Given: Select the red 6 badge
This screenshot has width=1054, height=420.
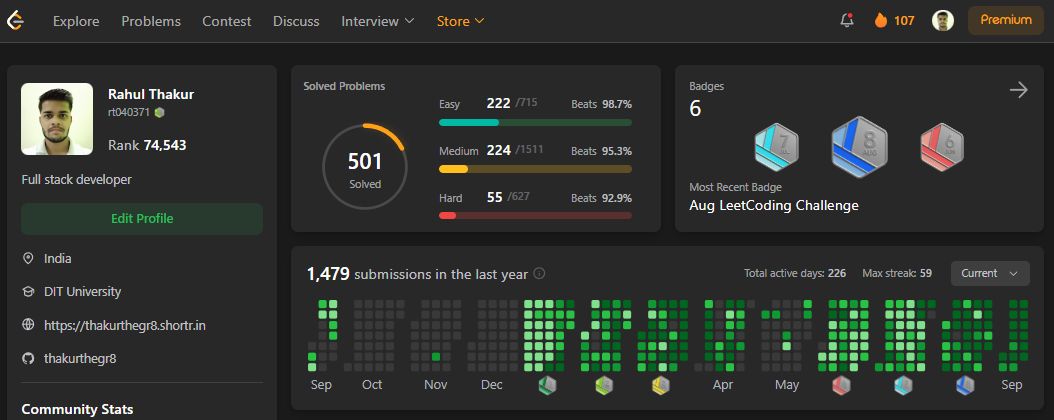Looking at the screenshot, I should 942,146.
